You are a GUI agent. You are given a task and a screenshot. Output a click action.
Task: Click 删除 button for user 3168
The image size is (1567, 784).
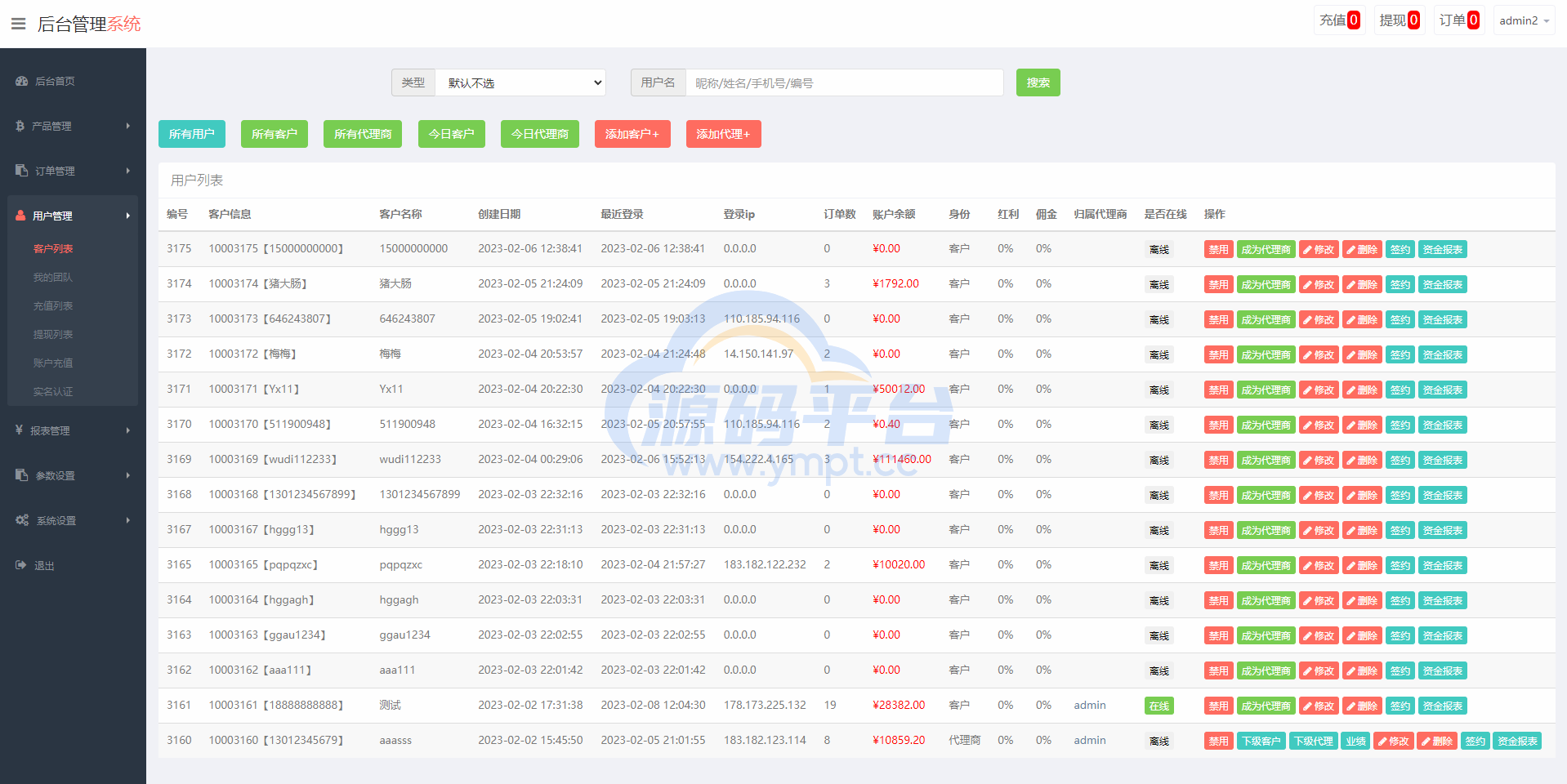(1362, 496)
